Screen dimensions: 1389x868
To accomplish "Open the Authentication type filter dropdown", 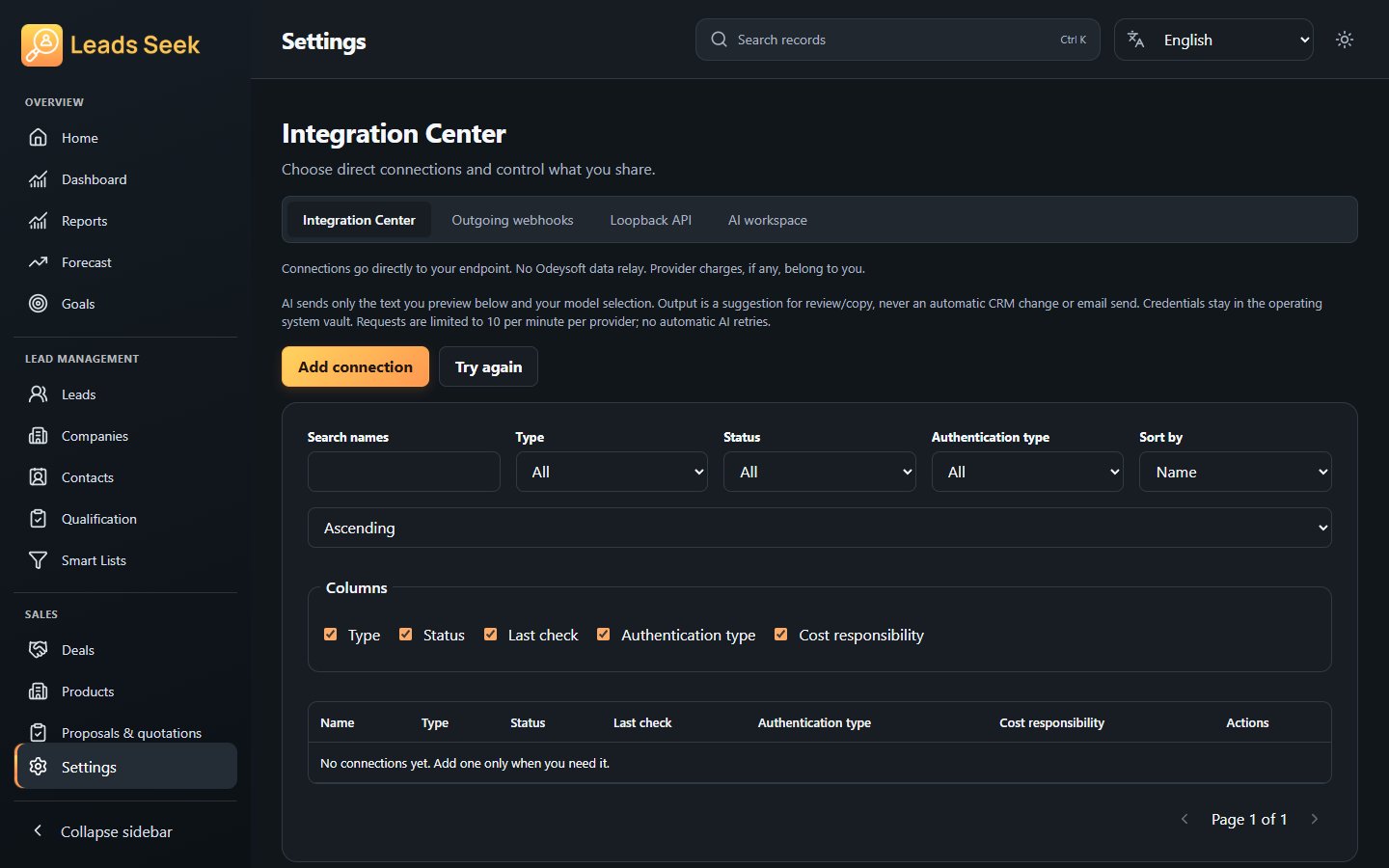I will (1027, 472).
